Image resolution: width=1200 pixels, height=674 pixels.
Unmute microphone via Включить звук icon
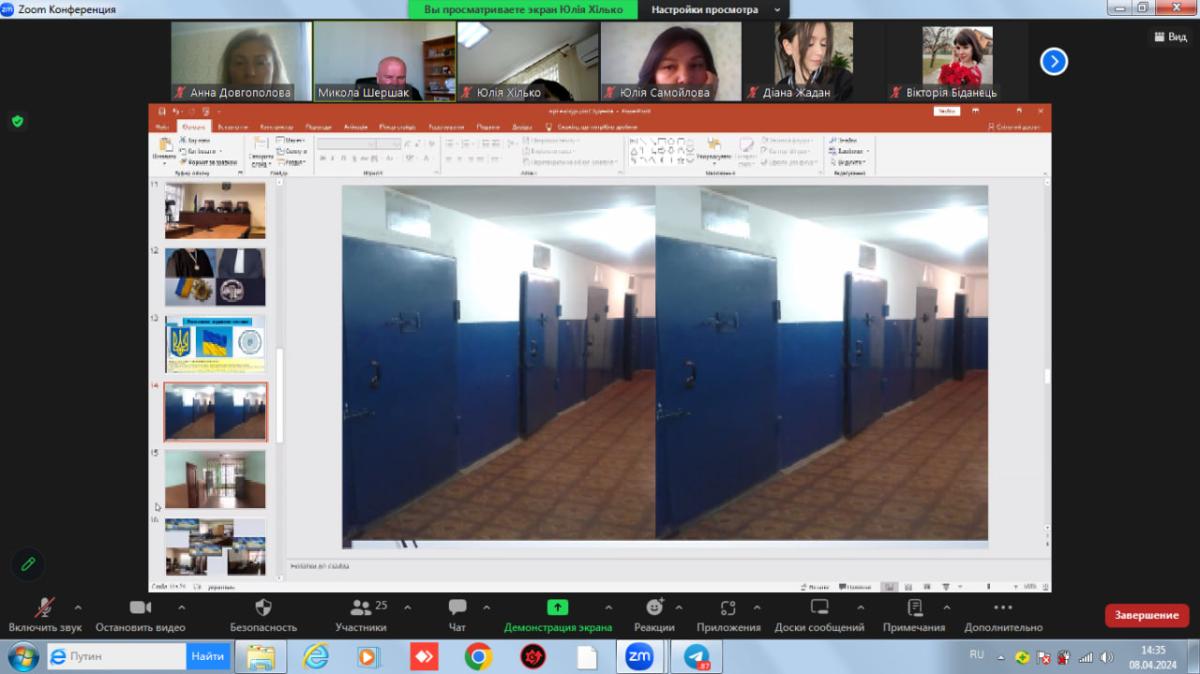[x=45, y=608]
